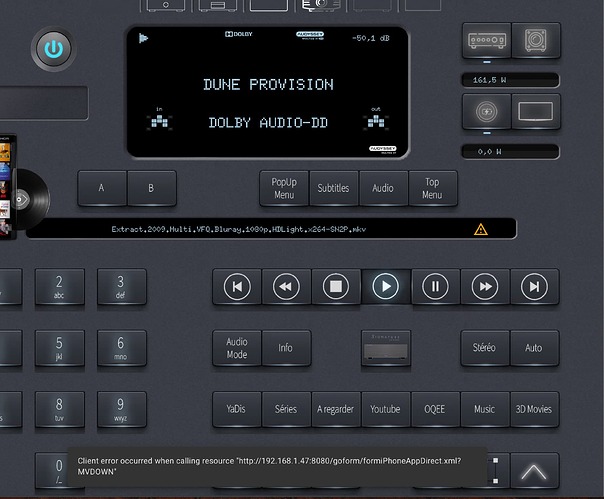Toggle the main power button

coord(54,49)
